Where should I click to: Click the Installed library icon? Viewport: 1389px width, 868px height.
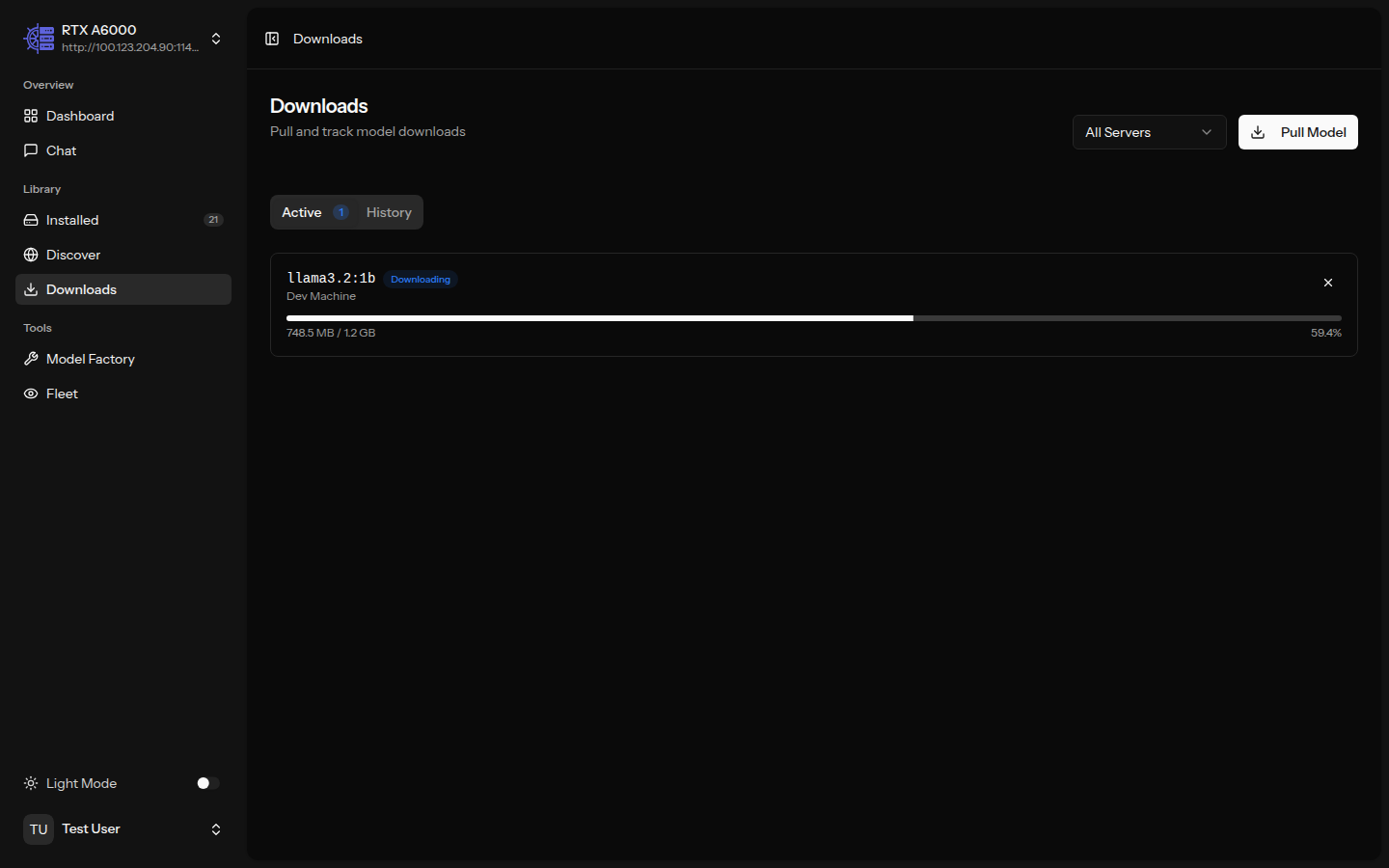(30, 220)
